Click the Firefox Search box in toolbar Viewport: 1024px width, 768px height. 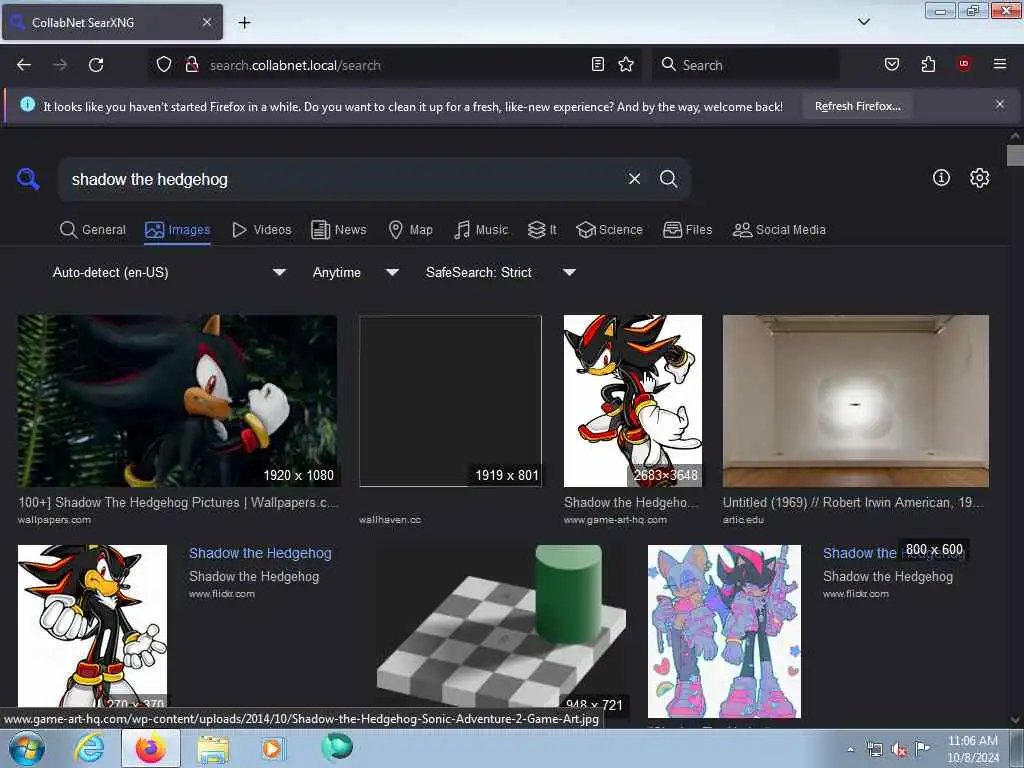[x=745, y=65]
